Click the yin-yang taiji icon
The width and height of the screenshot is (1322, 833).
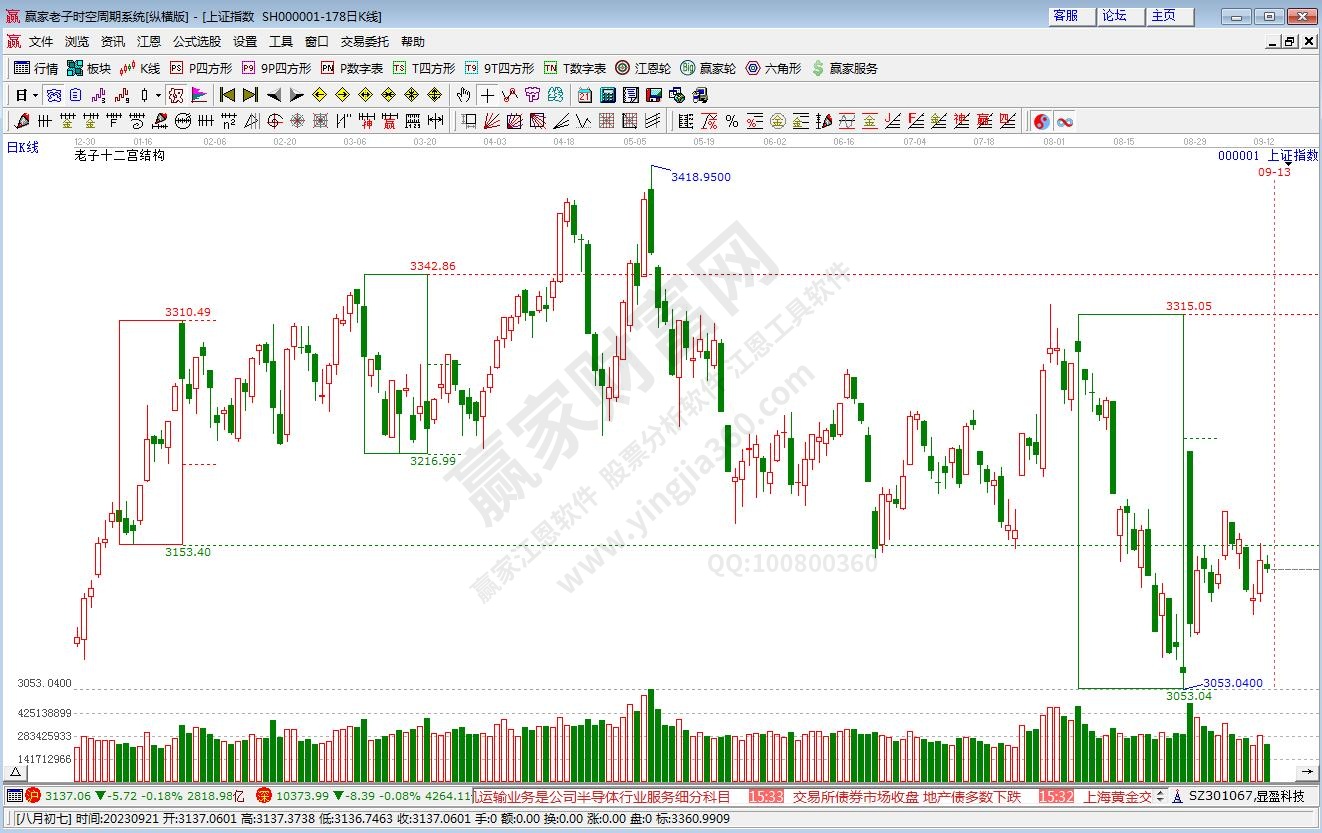pyautogui.click(x=1041, y=121)
